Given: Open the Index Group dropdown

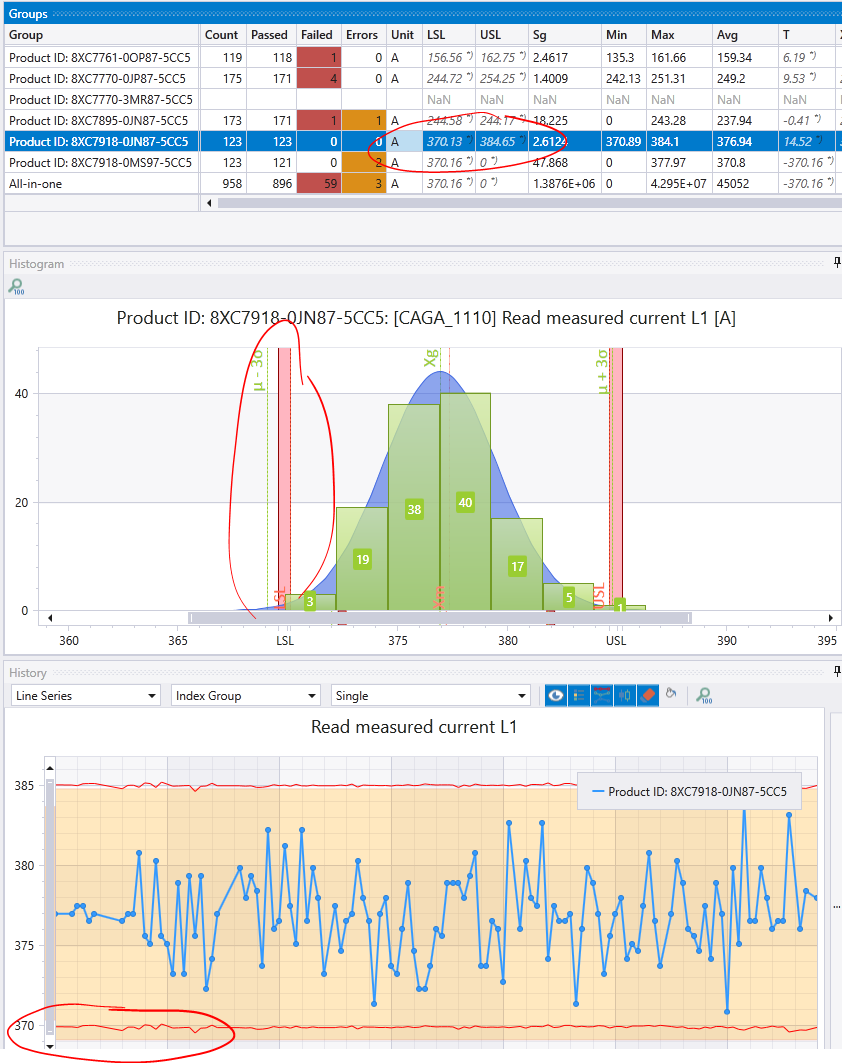Looking at the screenshot, I should click(245, 696).
